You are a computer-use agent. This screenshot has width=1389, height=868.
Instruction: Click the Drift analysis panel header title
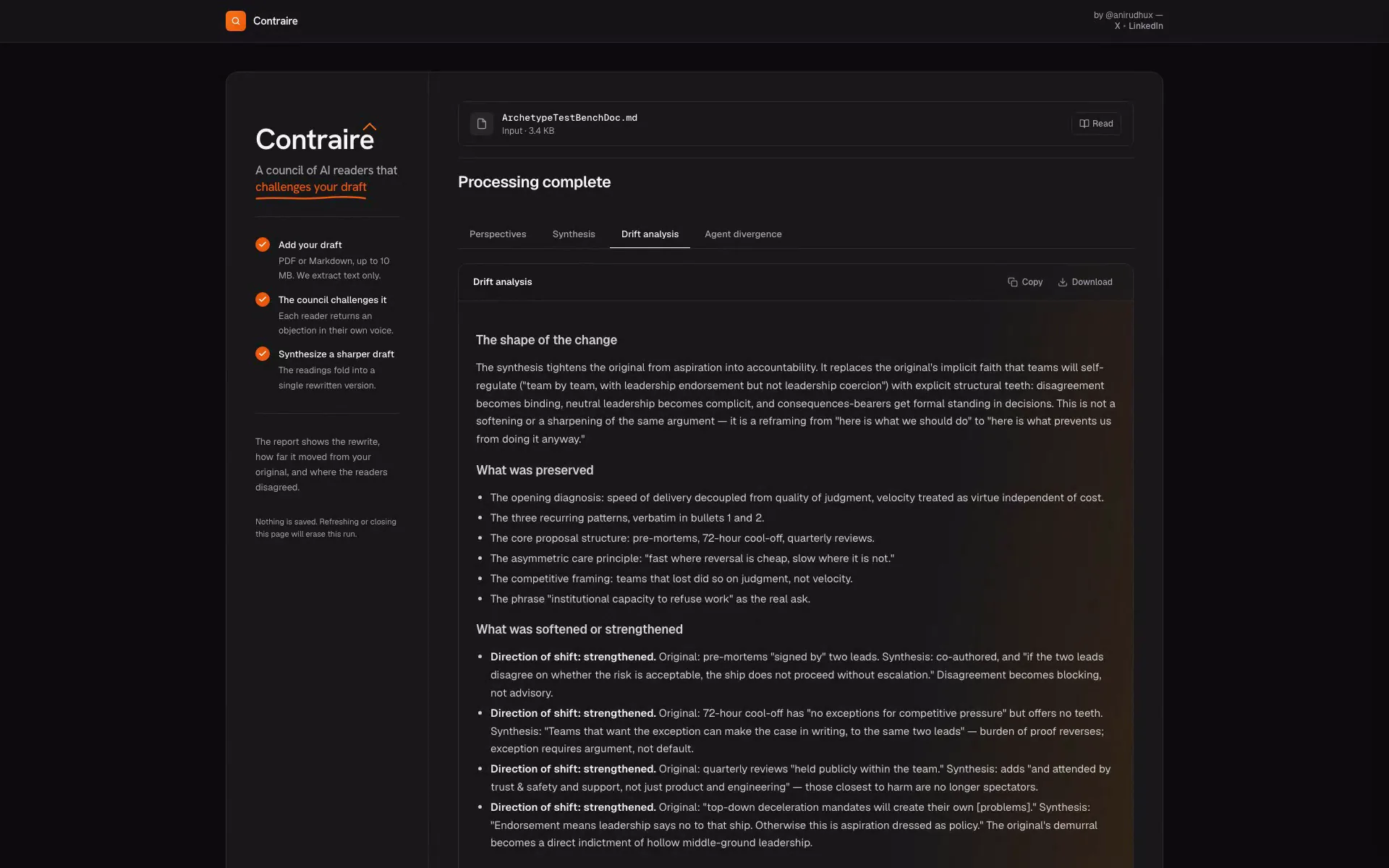click(502, 282)
